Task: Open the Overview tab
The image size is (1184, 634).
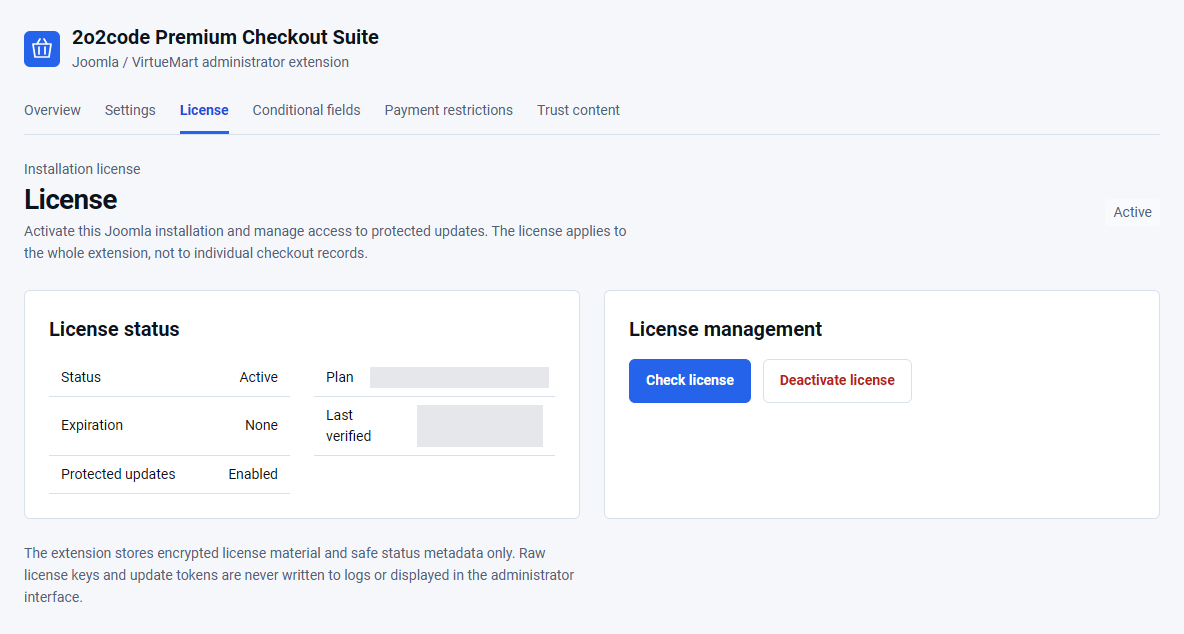Action: pos(52,110)
